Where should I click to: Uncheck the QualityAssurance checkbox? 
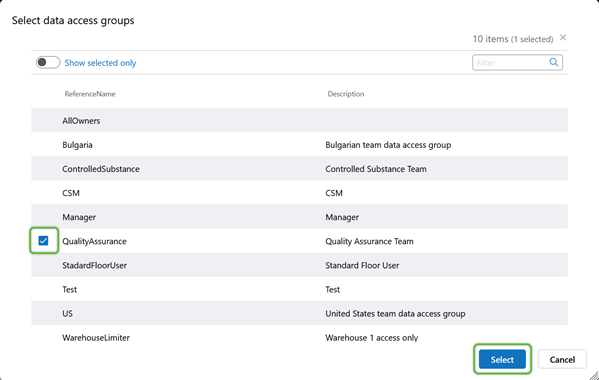(43, 241)
